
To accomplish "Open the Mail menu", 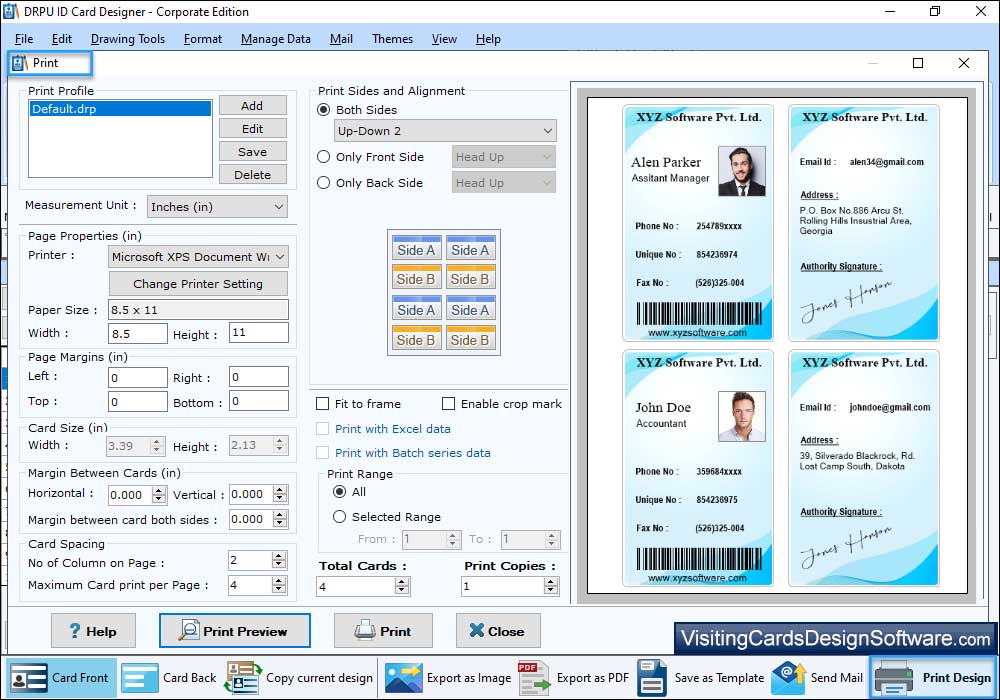I will pyautogui.click(x=341, y=39).
